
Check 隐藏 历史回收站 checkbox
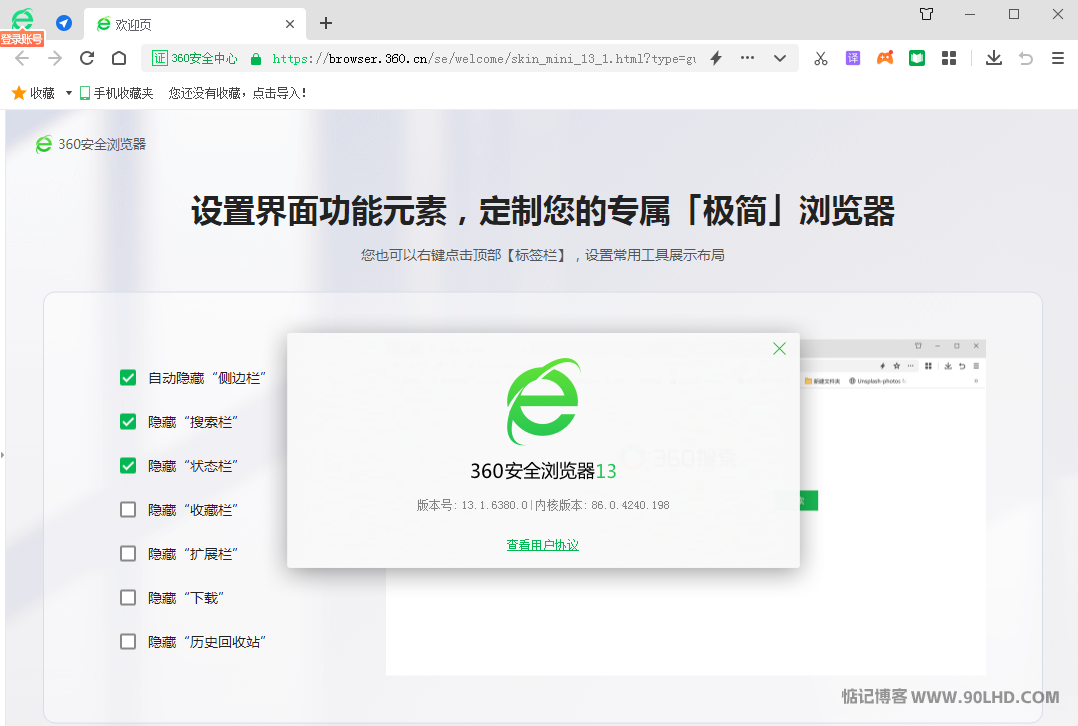point(128,641)
